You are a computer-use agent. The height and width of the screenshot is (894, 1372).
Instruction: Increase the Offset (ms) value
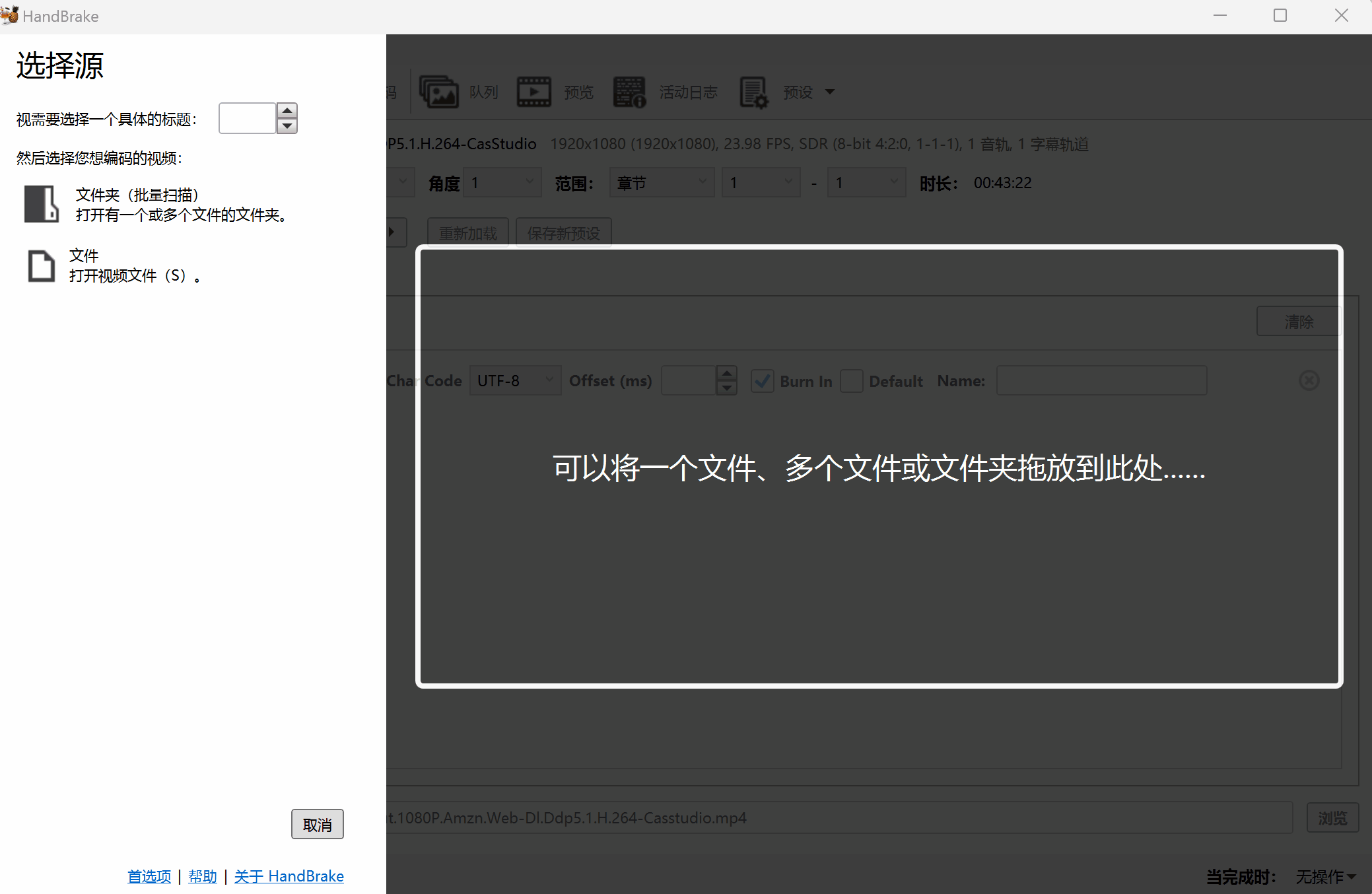pos(726,374)
